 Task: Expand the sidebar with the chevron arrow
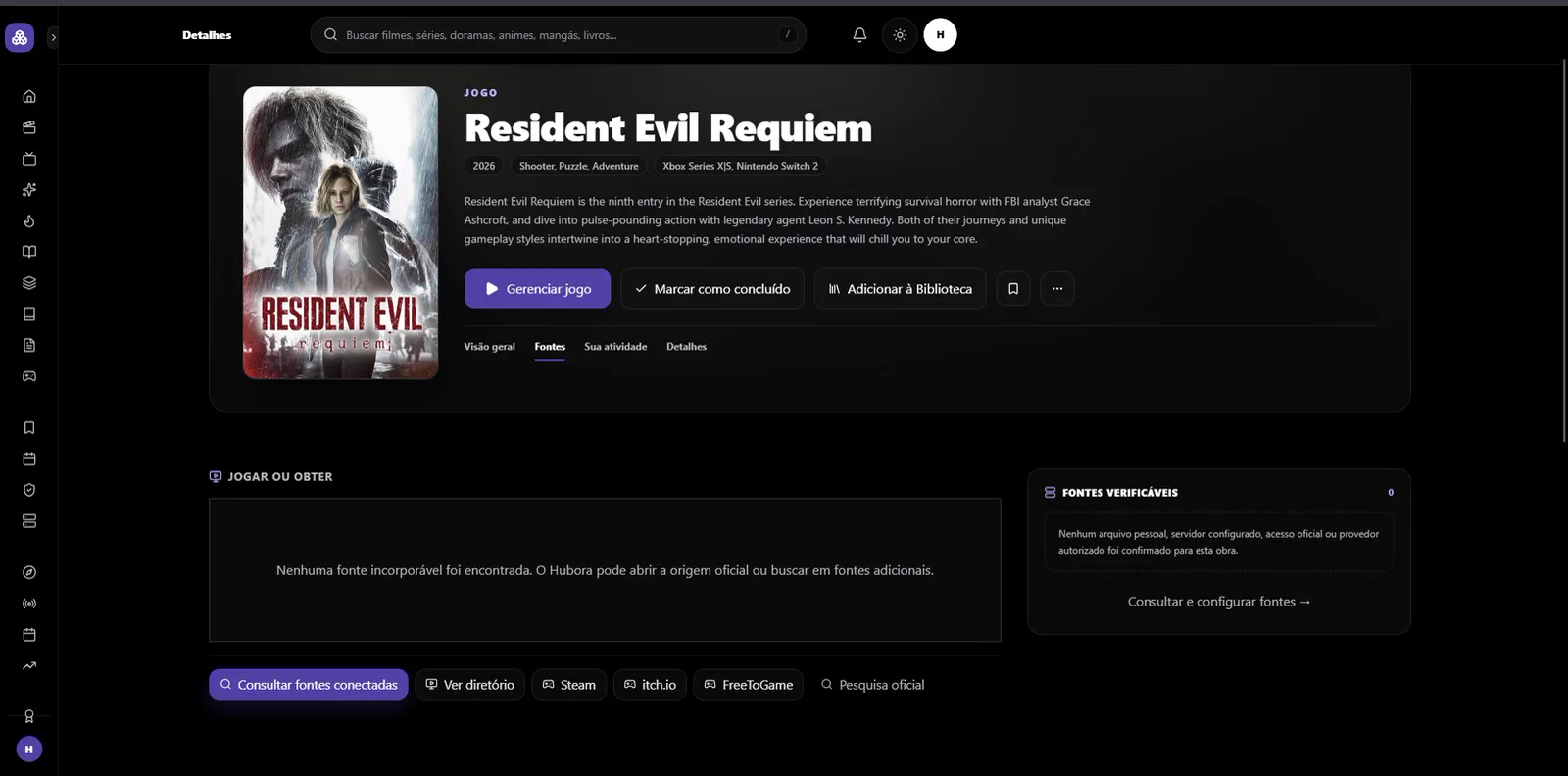tap(53, 37)
